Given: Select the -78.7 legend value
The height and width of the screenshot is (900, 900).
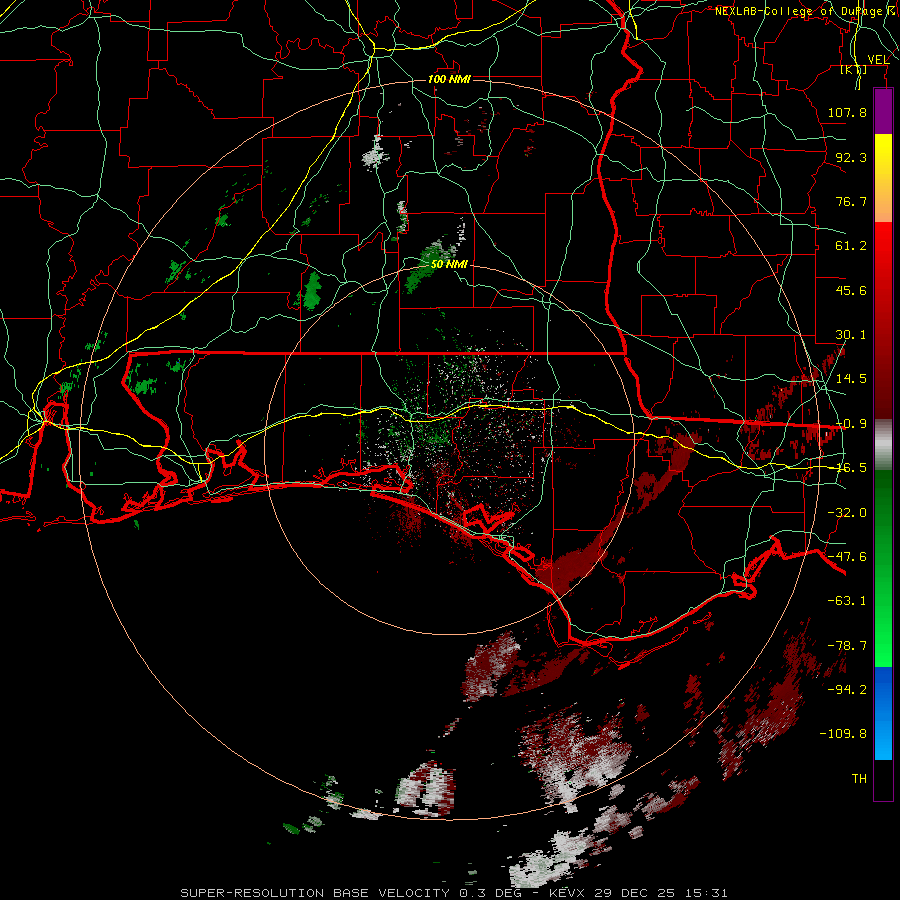Looking at the screenshot, I should click(x=847, y=646).
